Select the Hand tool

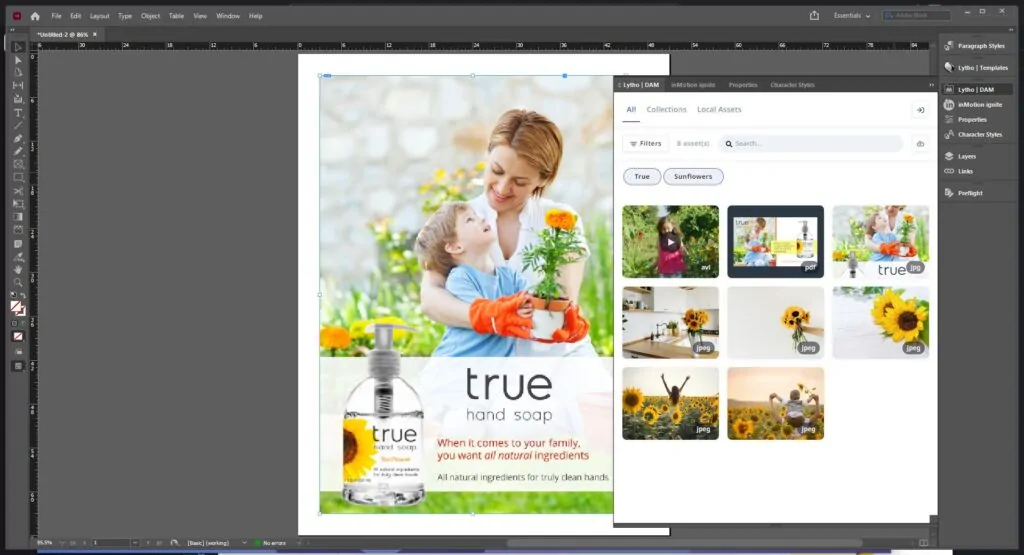pos(18,270)
